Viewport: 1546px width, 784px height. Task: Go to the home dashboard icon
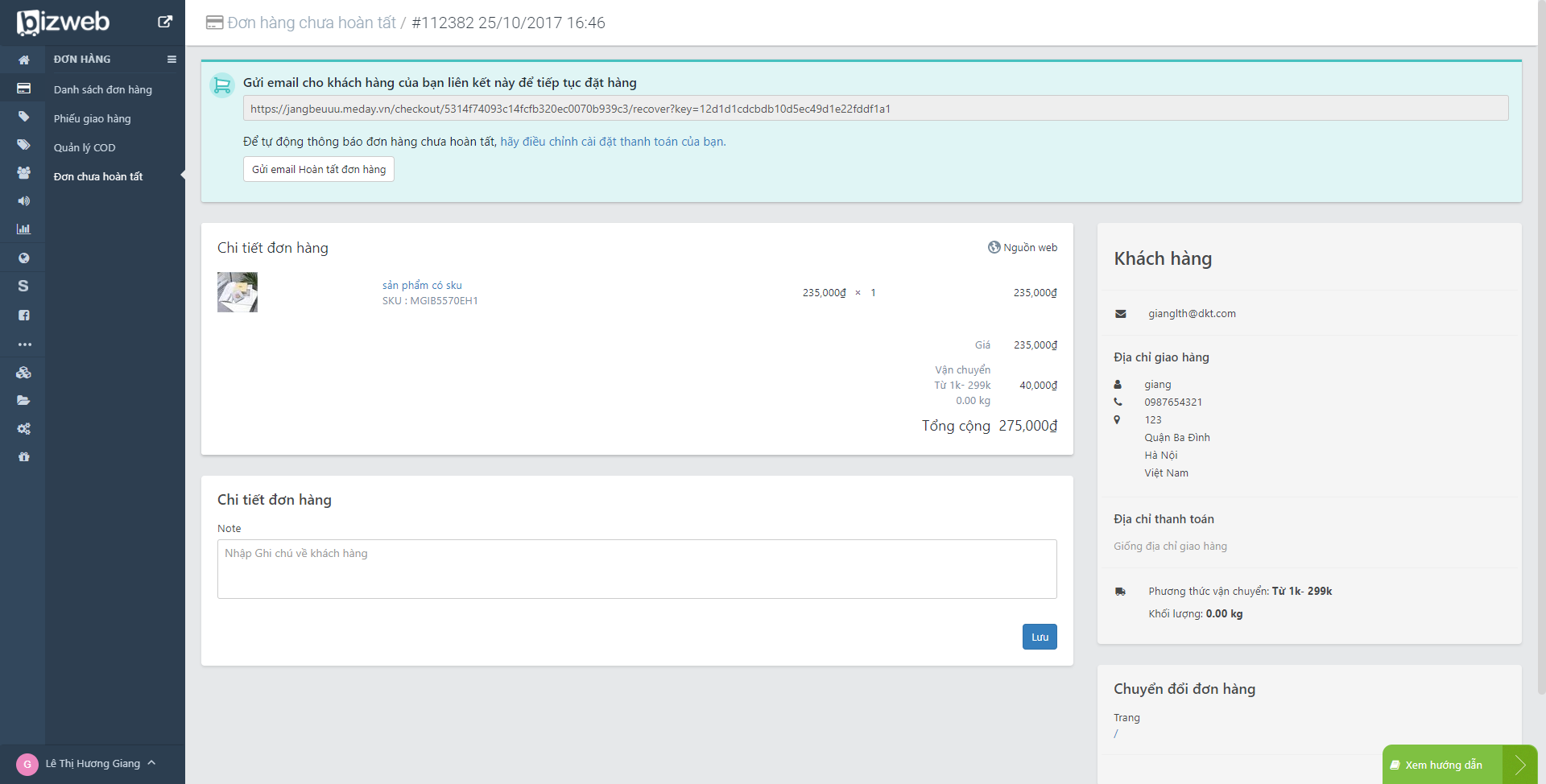click(x=23, y=60)
